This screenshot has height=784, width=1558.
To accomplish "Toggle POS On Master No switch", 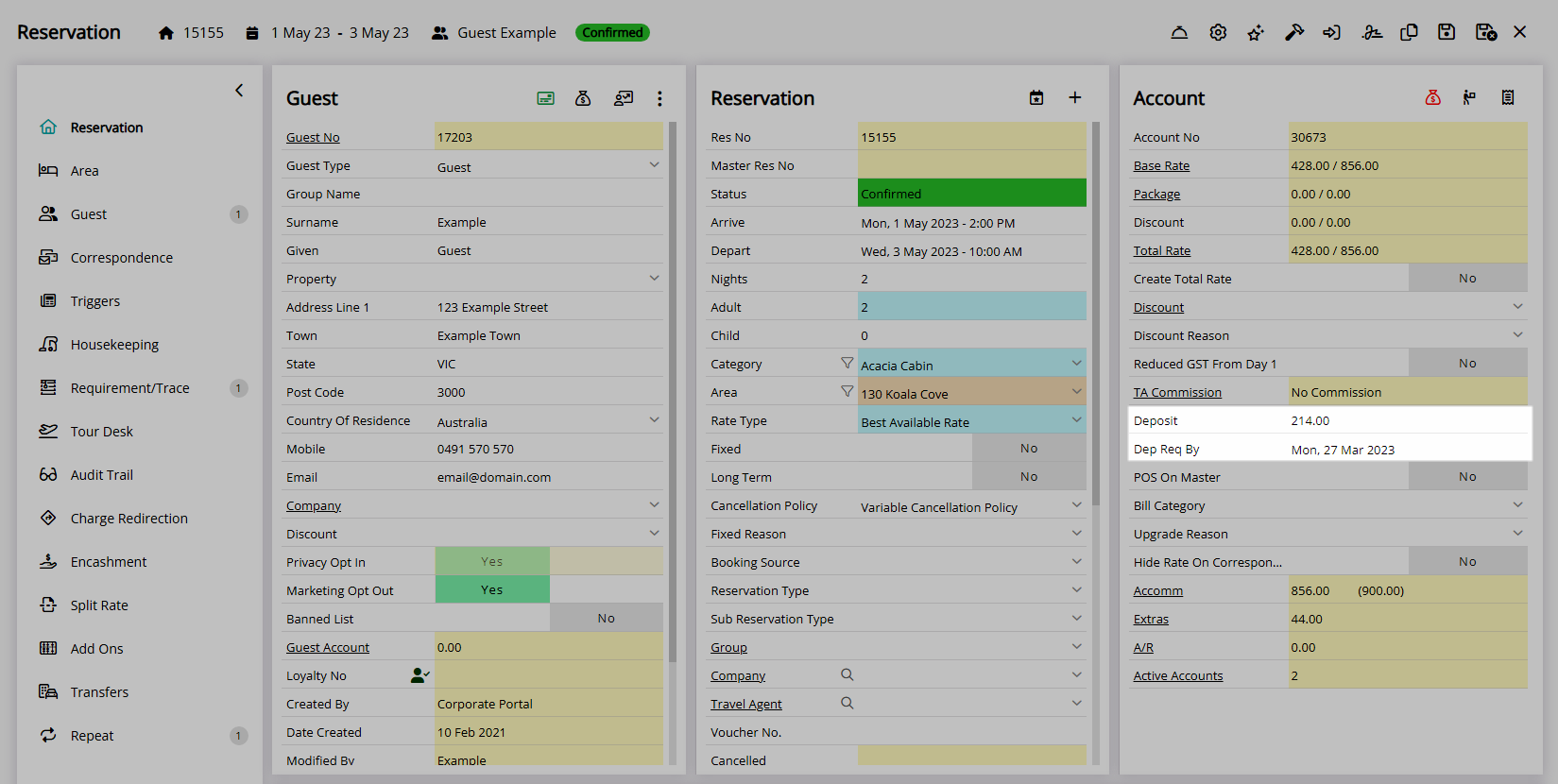I will pyautogui.click(x=1467, y=476).
